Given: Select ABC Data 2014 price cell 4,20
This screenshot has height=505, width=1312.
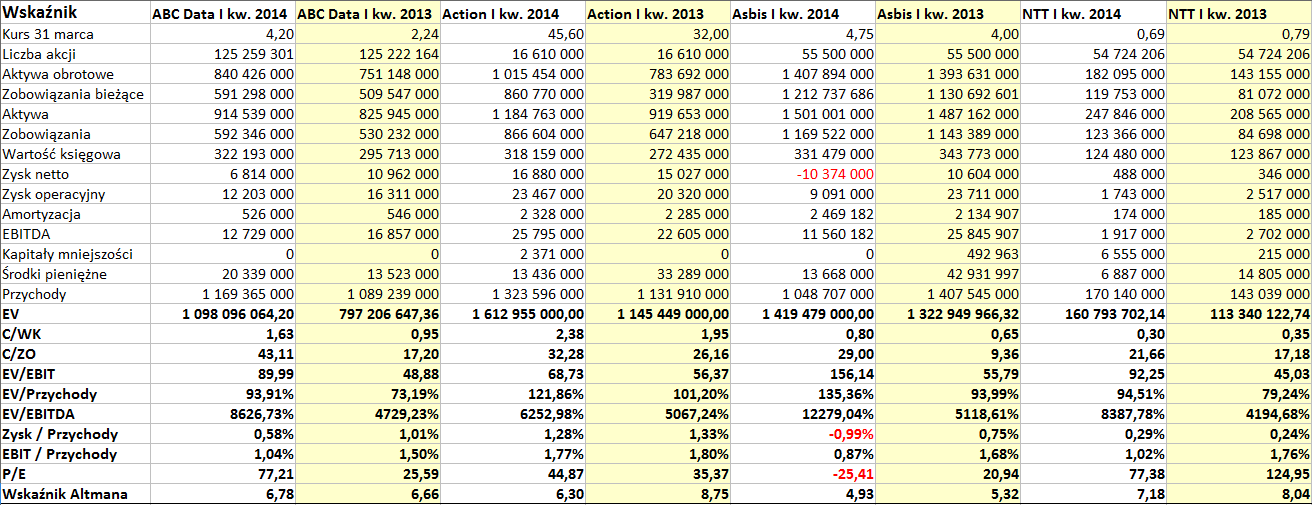Looking at the screenshot, I should click(x=221, y=34).
